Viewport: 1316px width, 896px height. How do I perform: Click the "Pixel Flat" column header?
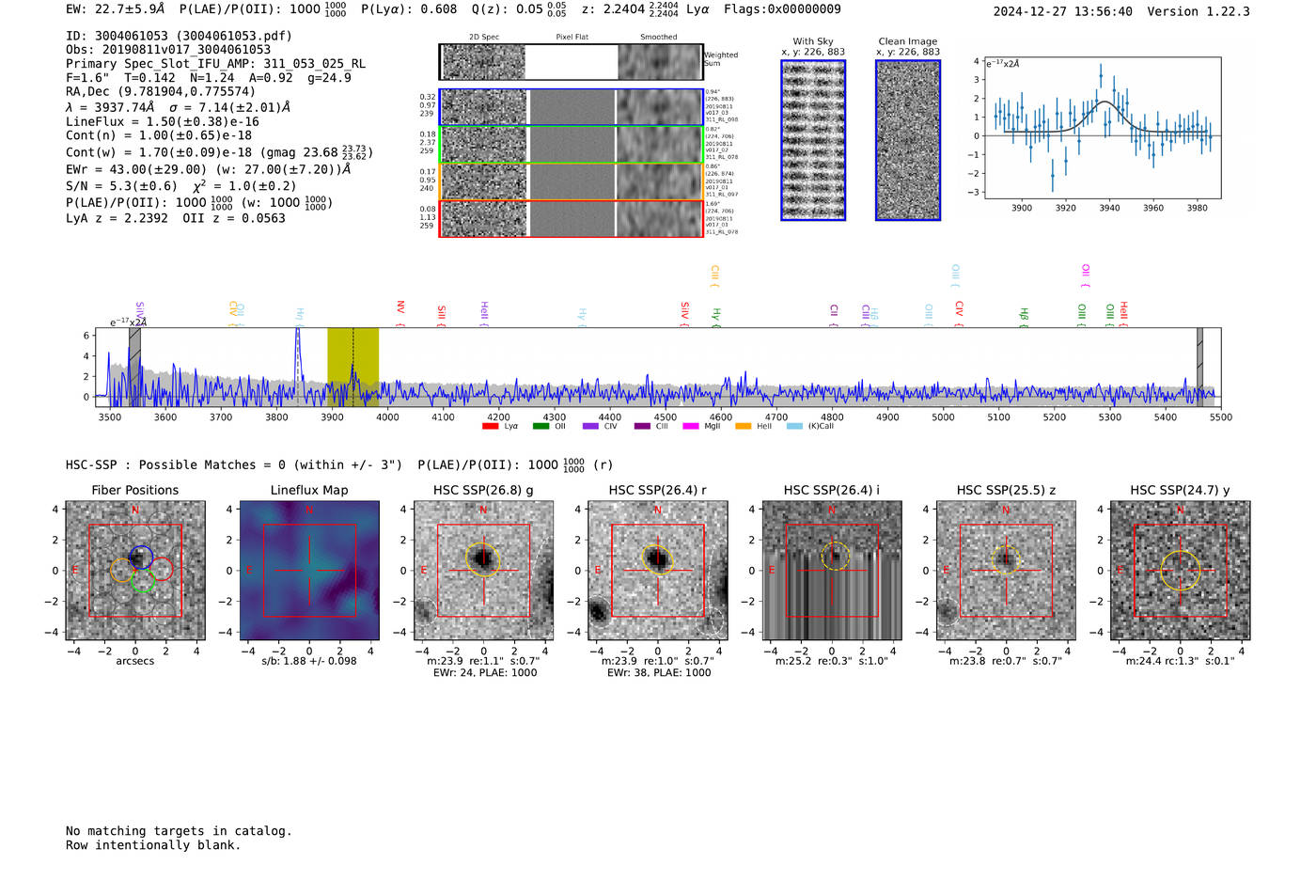click(572, 38)
